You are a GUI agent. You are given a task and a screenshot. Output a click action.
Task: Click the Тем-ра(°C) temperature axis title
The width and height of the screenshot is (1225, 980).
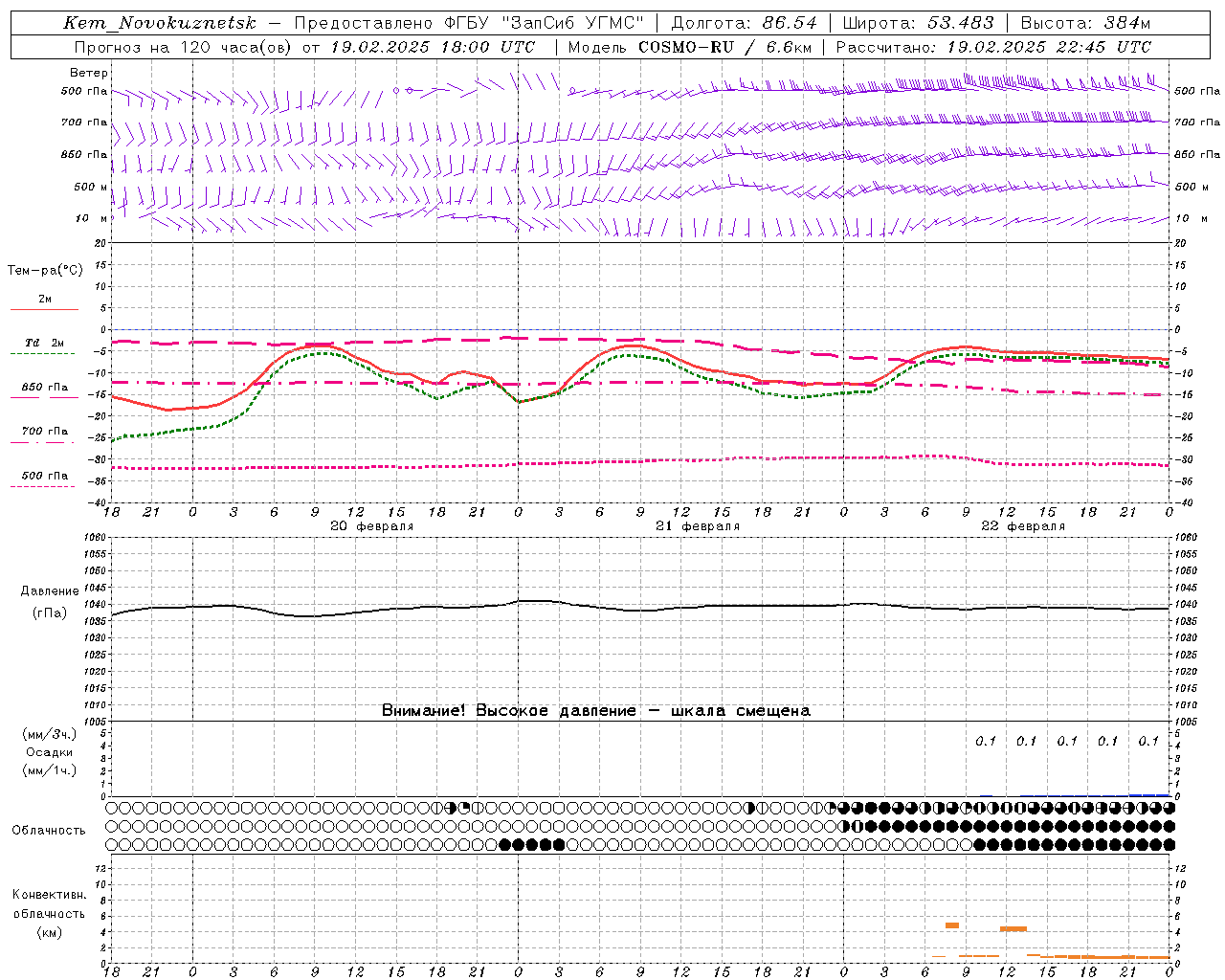45,271
